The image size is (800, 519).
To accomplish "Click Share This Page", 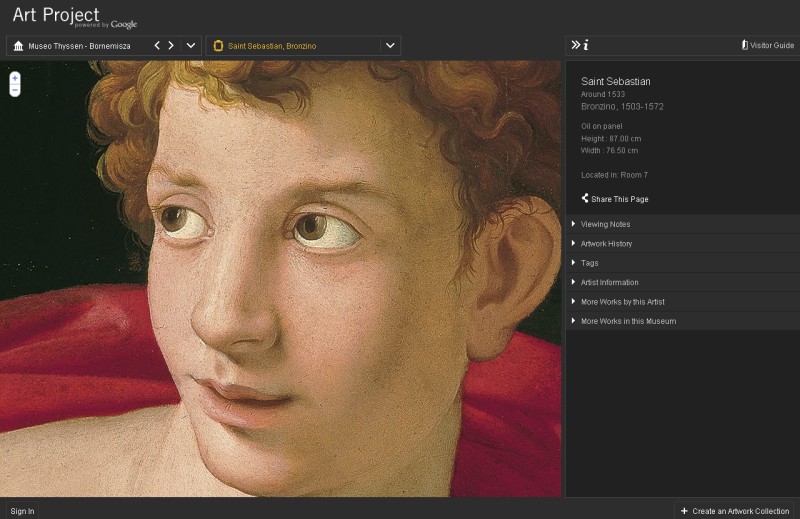I will tap(619, 199).
